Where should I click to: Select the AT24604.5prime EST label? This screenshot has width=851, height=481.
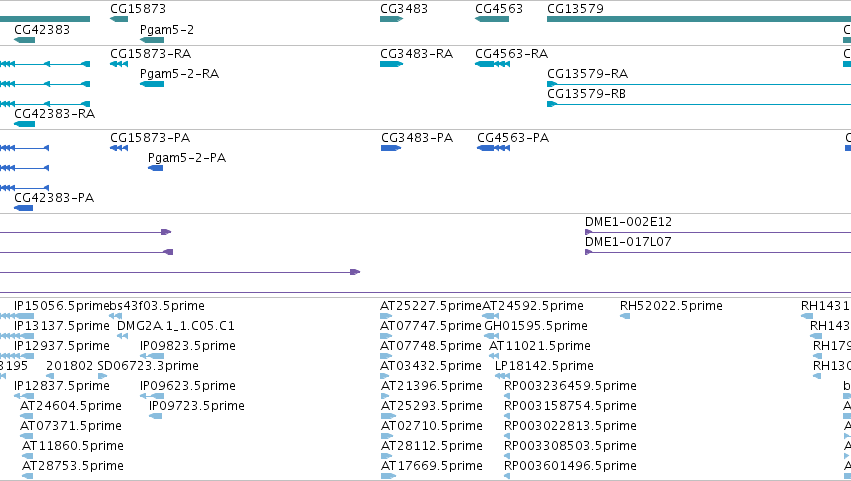click(x=71, y=406)
